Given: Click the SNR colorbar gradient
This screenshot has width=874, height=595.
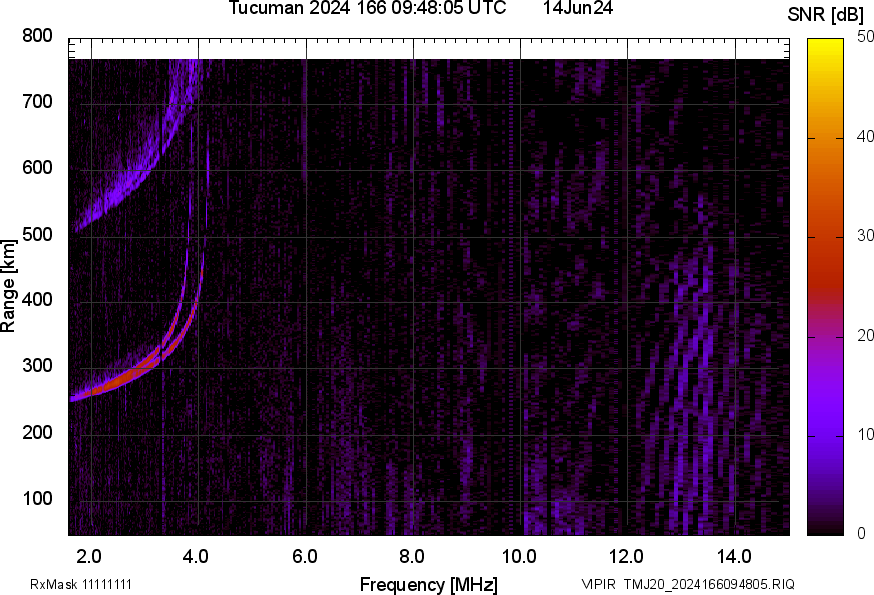Looking at the screenshot, I should [825, 287].
